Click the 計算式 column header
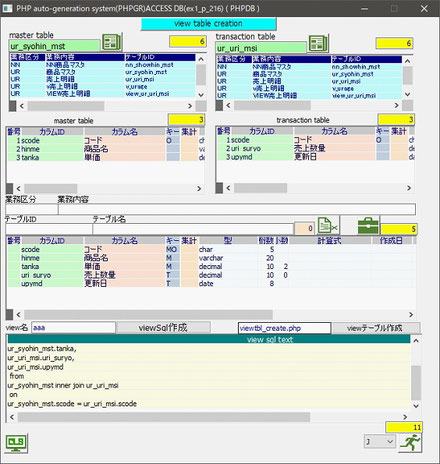This screenshot has height=464, width=440. coord(329,241)
